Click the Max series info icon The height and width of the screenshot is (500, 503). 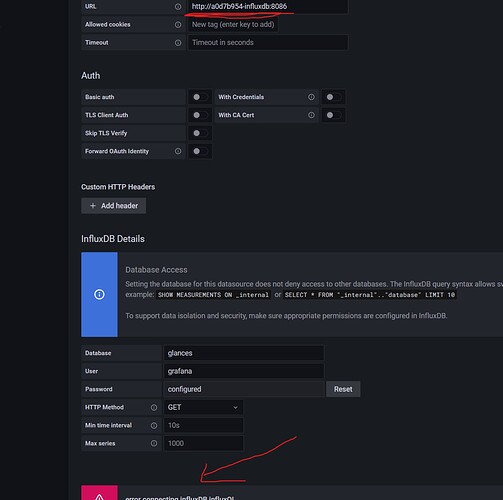pos(154,443)
